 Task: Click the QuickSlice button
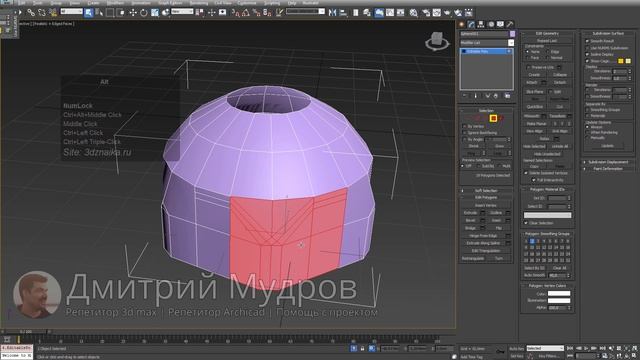(534, 107)
